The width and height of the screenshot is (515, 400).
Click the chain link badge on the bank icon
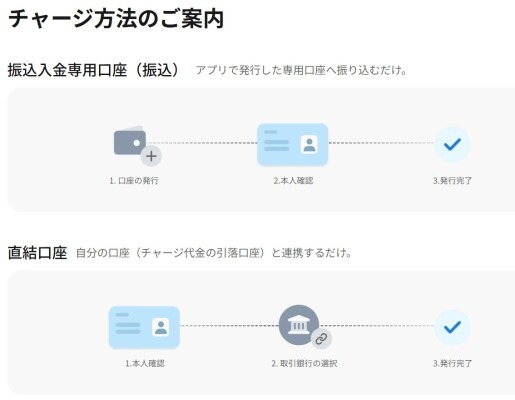pyautogui.click(x=321, y=339)
